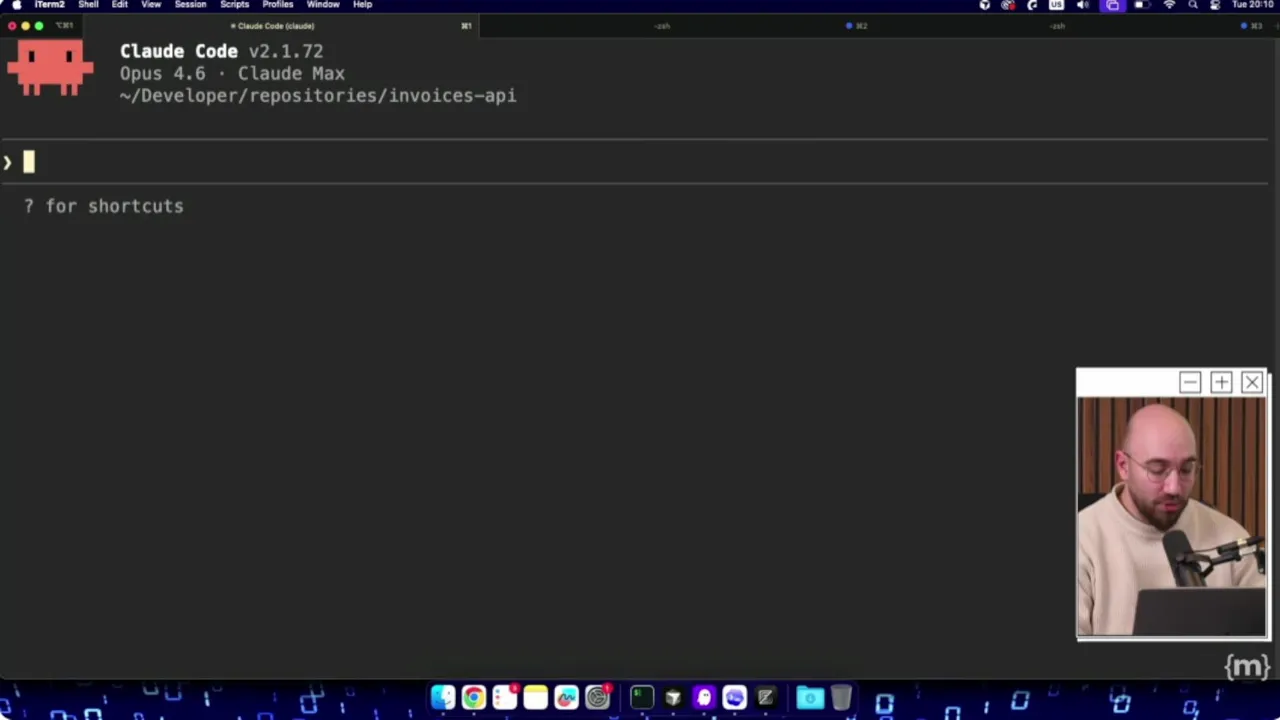Open the dark Z app icon in Dock

[766, 697]
